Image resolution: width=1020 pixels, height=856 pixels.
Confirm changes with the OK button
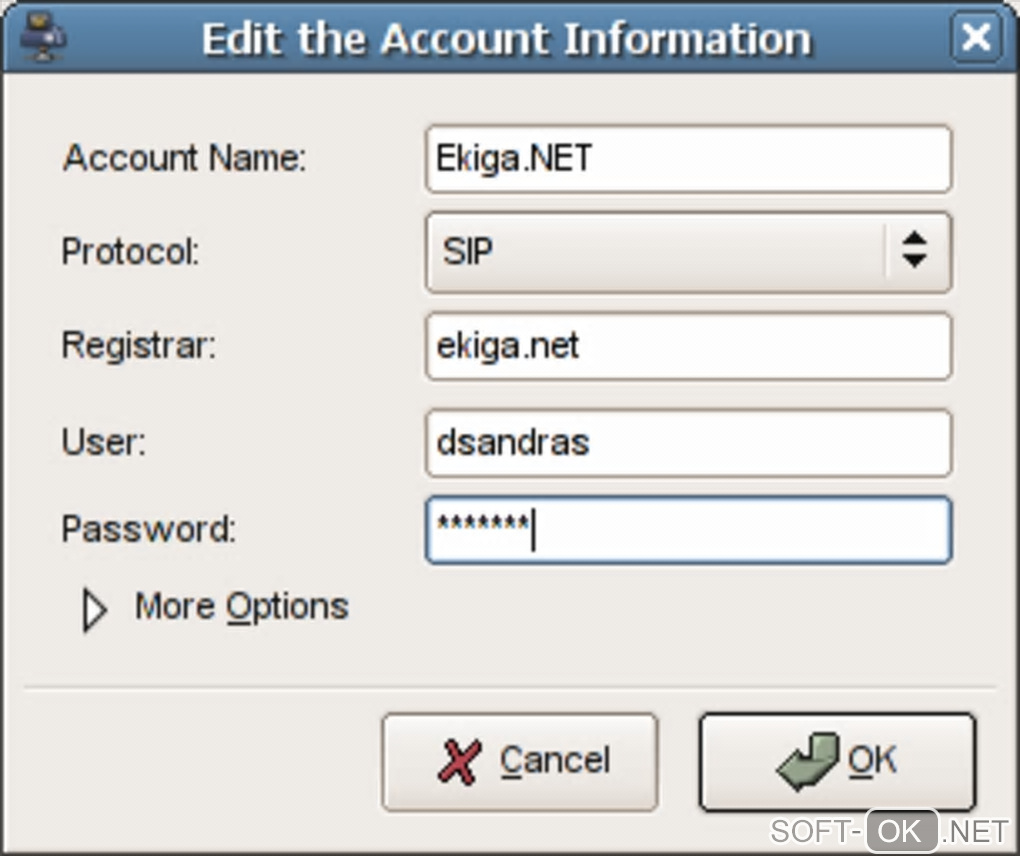pyautogui.click(x=836, y=762)
